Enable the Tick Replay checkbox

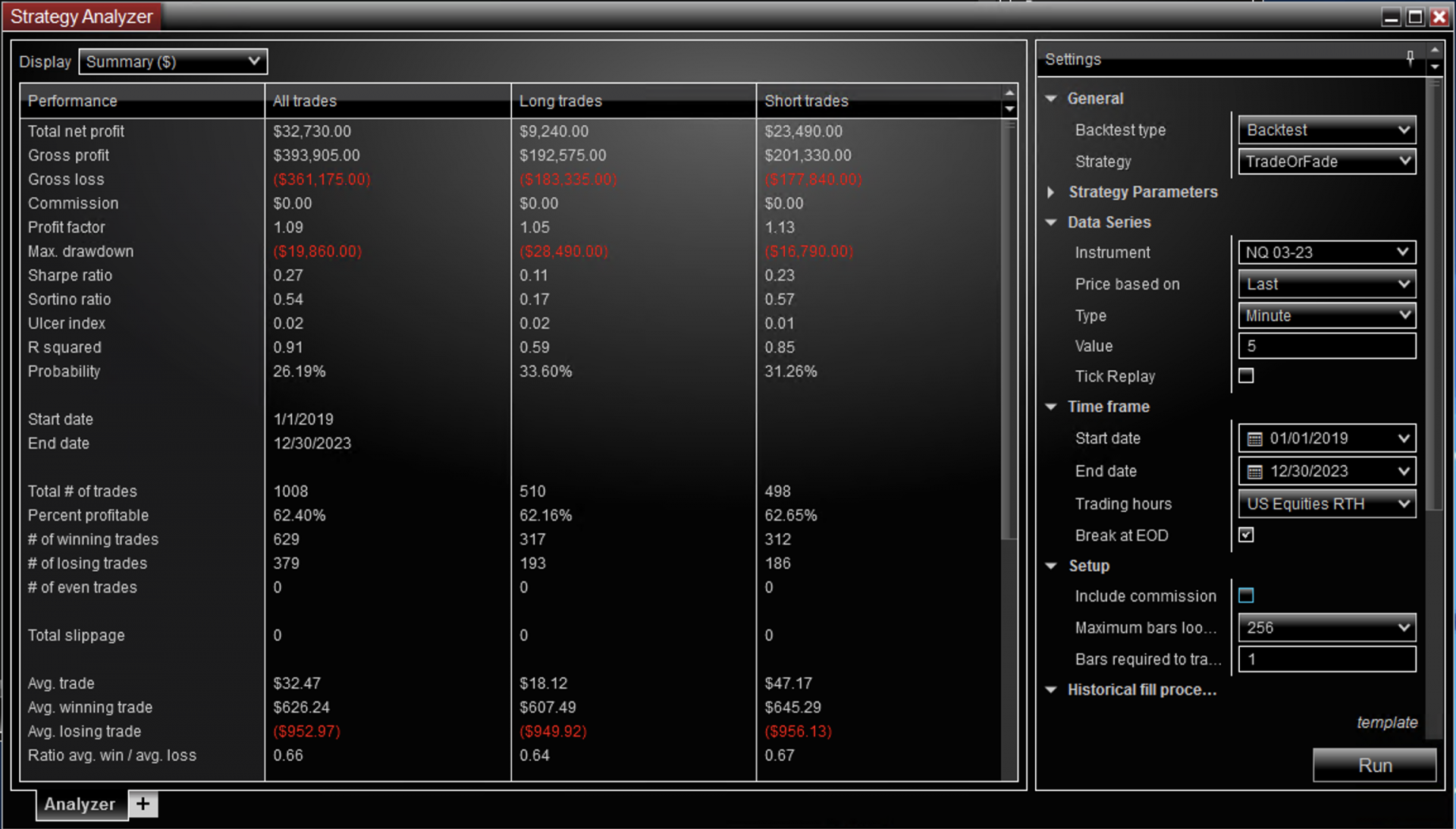[1246, 375]
